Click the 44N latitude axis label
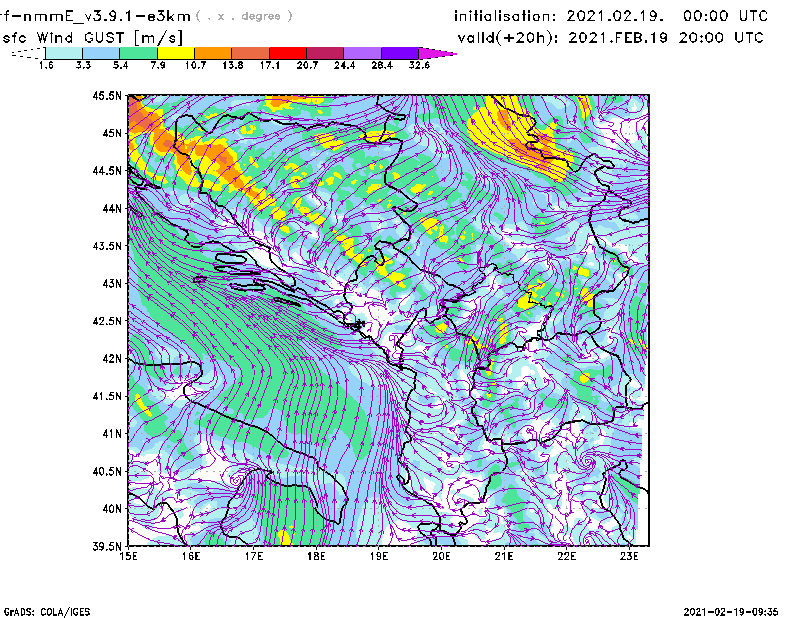 112,208
